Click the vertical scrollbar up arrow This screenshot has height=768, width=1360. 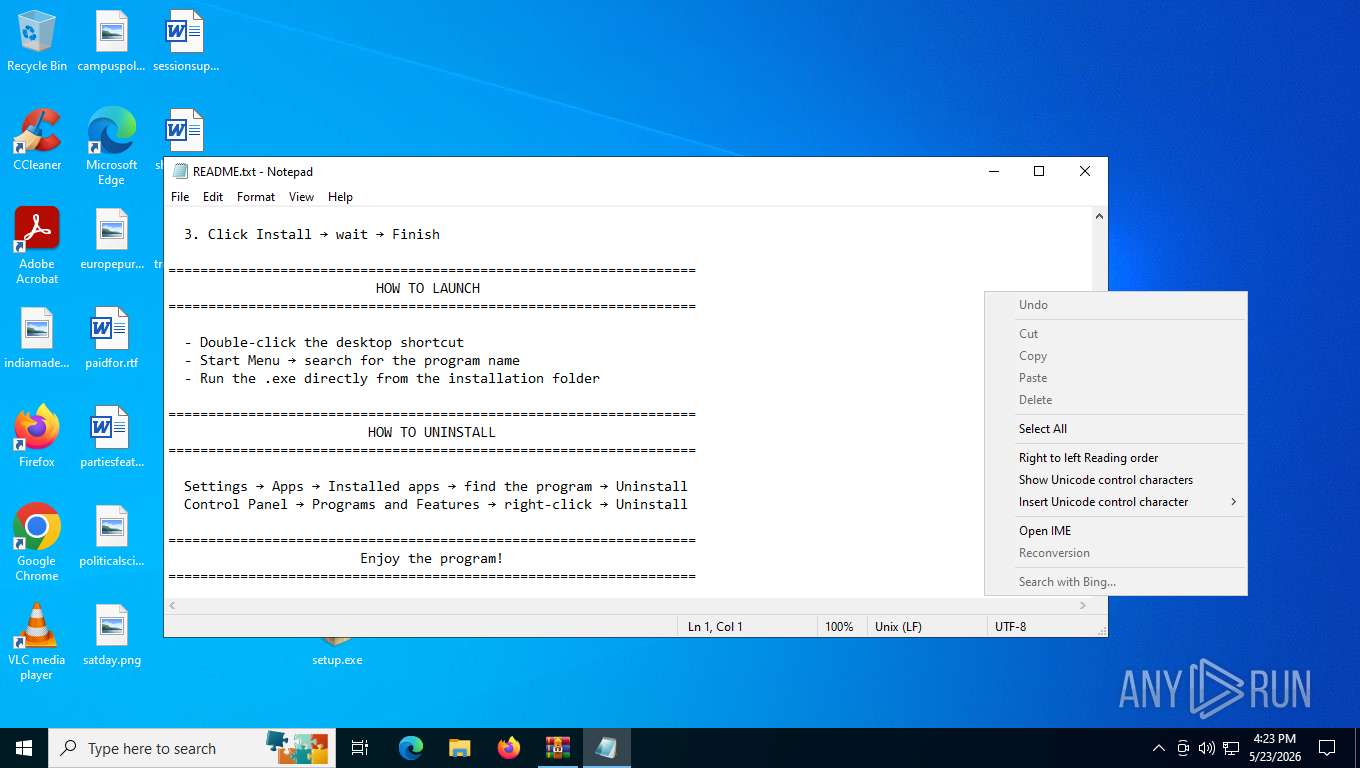click(x=1099, y=216)
